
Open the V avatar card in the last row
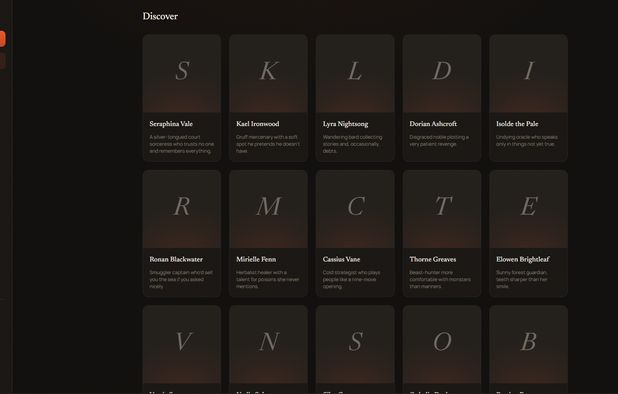[x=182, y=344]
